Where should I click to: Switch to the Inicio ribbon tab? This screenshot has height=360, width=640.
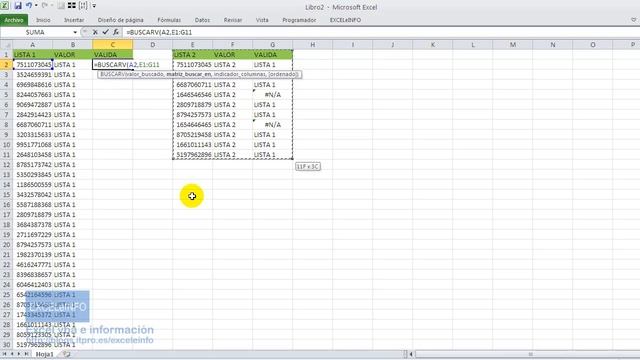coord(43,20)
